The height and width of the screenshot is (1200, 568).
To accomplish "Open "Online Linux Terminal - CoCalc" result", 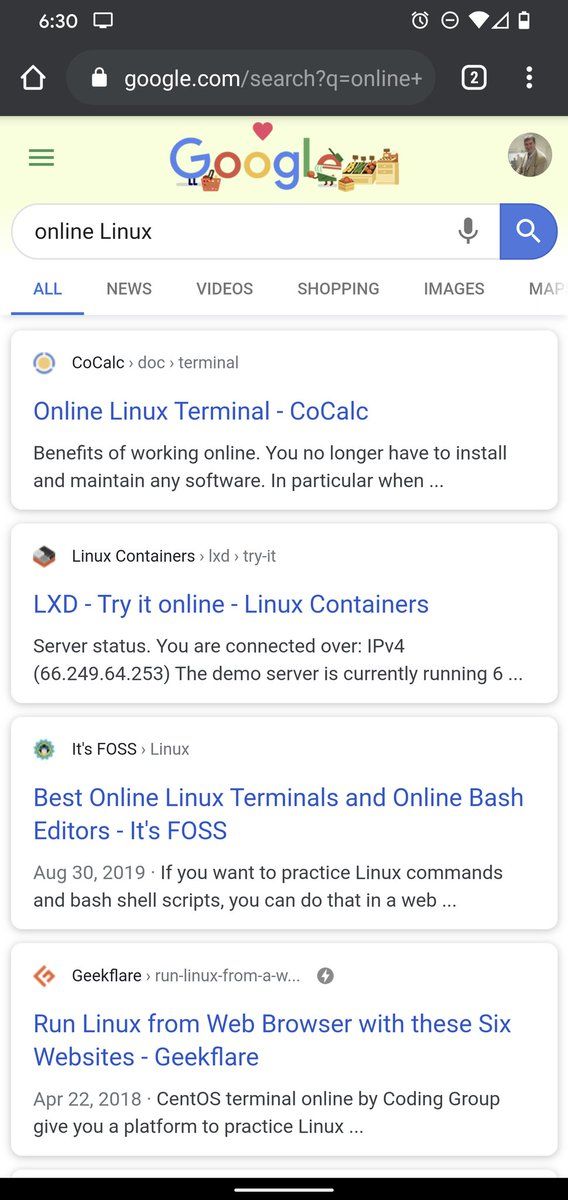I will click(x=201, y=411).
